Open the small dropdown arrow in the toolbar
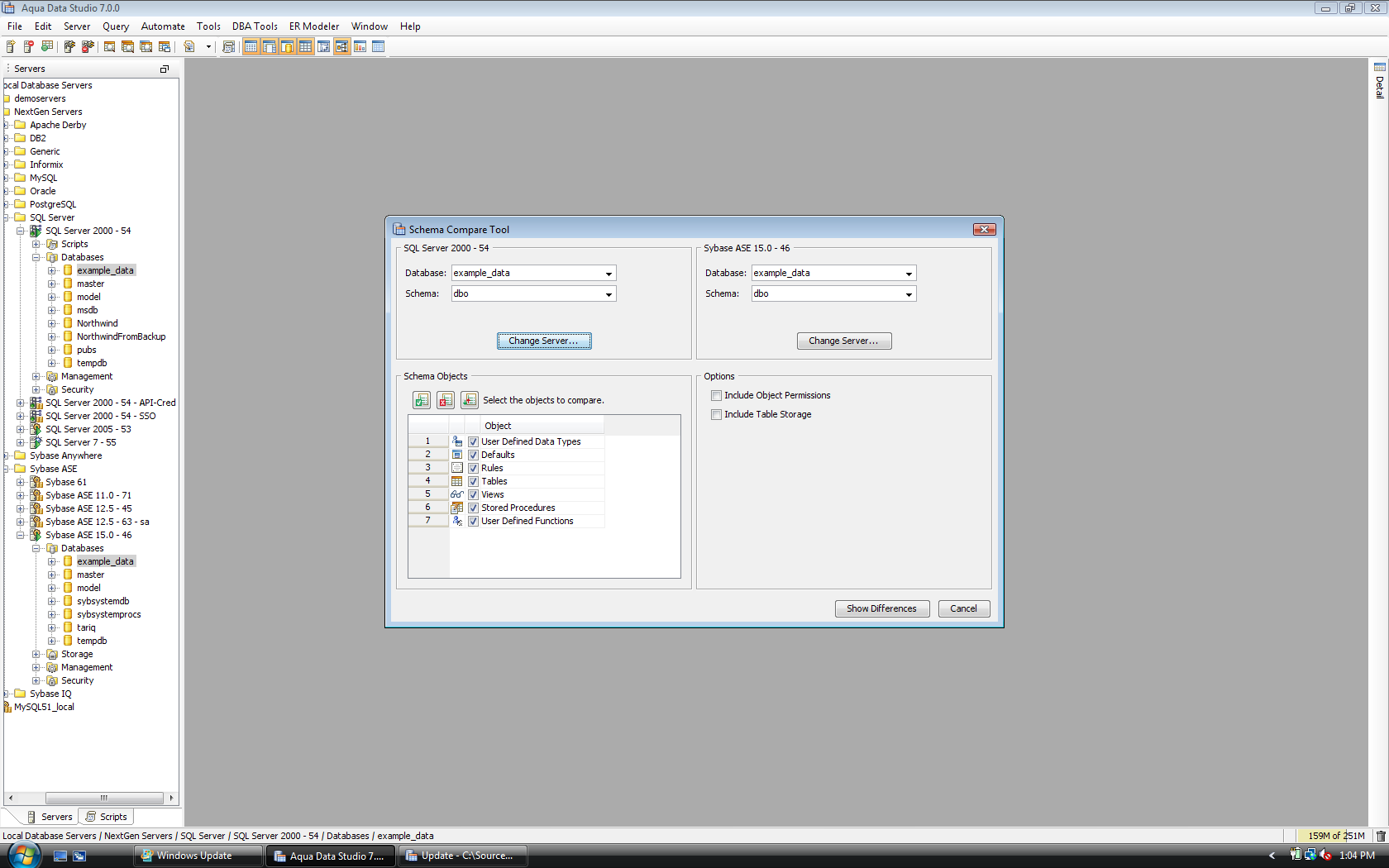The width and height of the screenshot is (1389, 868). click(208, 47)
